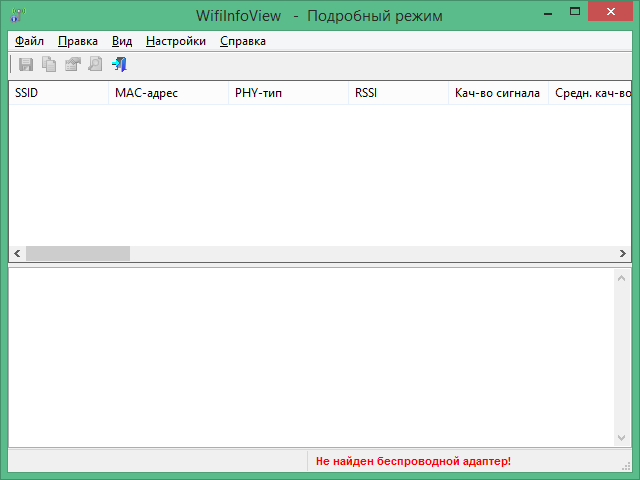
Task: Click the Find toolbar icon
Action: click(95, 65)
